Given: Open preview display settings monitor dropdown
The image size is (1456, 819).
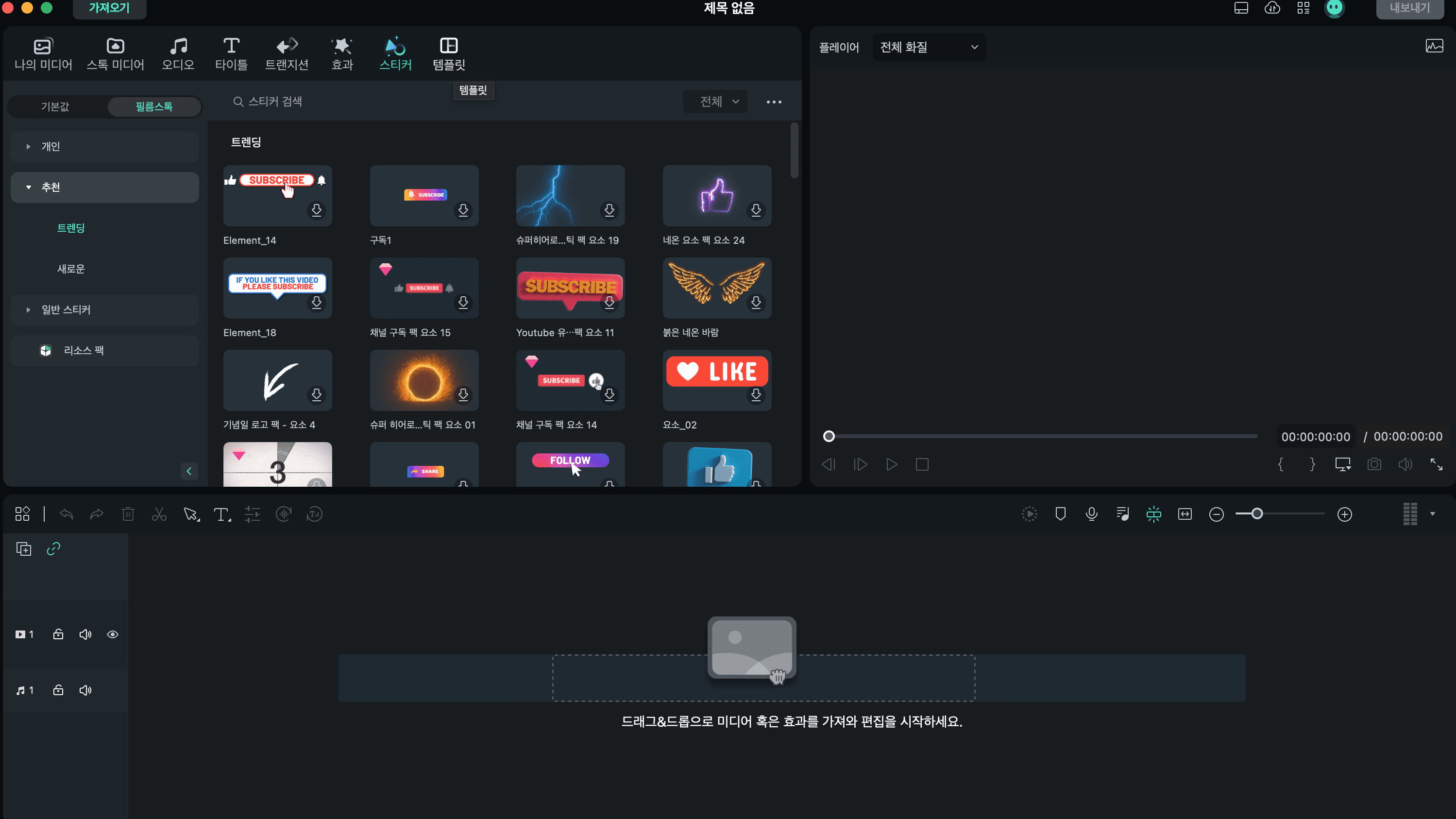Looking at the screenshot, I should click(x=1343, y=464).
